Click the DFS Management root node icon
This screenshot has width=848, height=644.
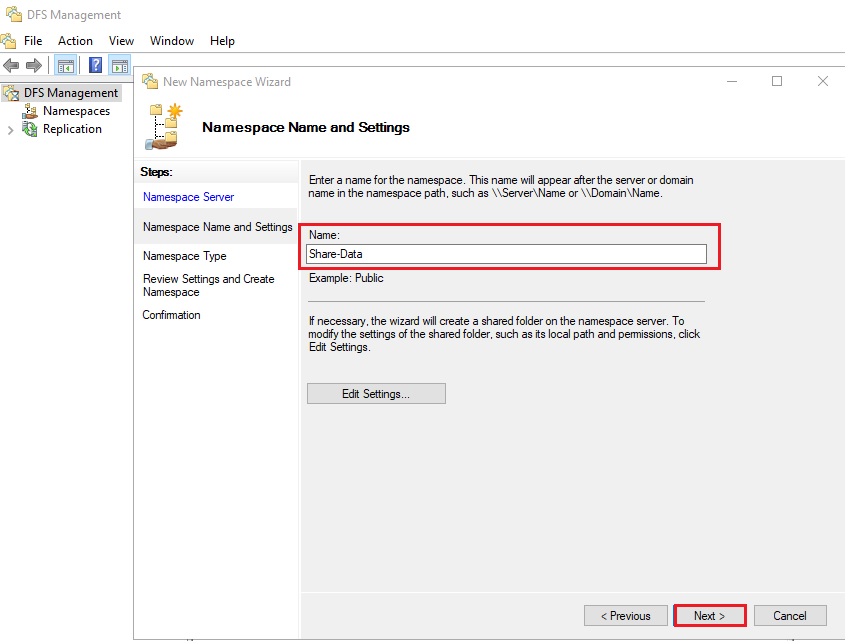point(11,93)
